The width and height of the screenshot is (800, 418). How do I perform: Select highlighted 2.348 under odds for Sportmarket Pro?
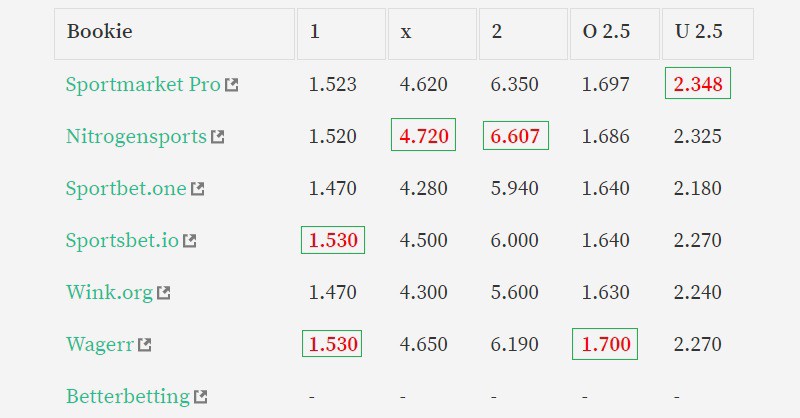[698, 83]
